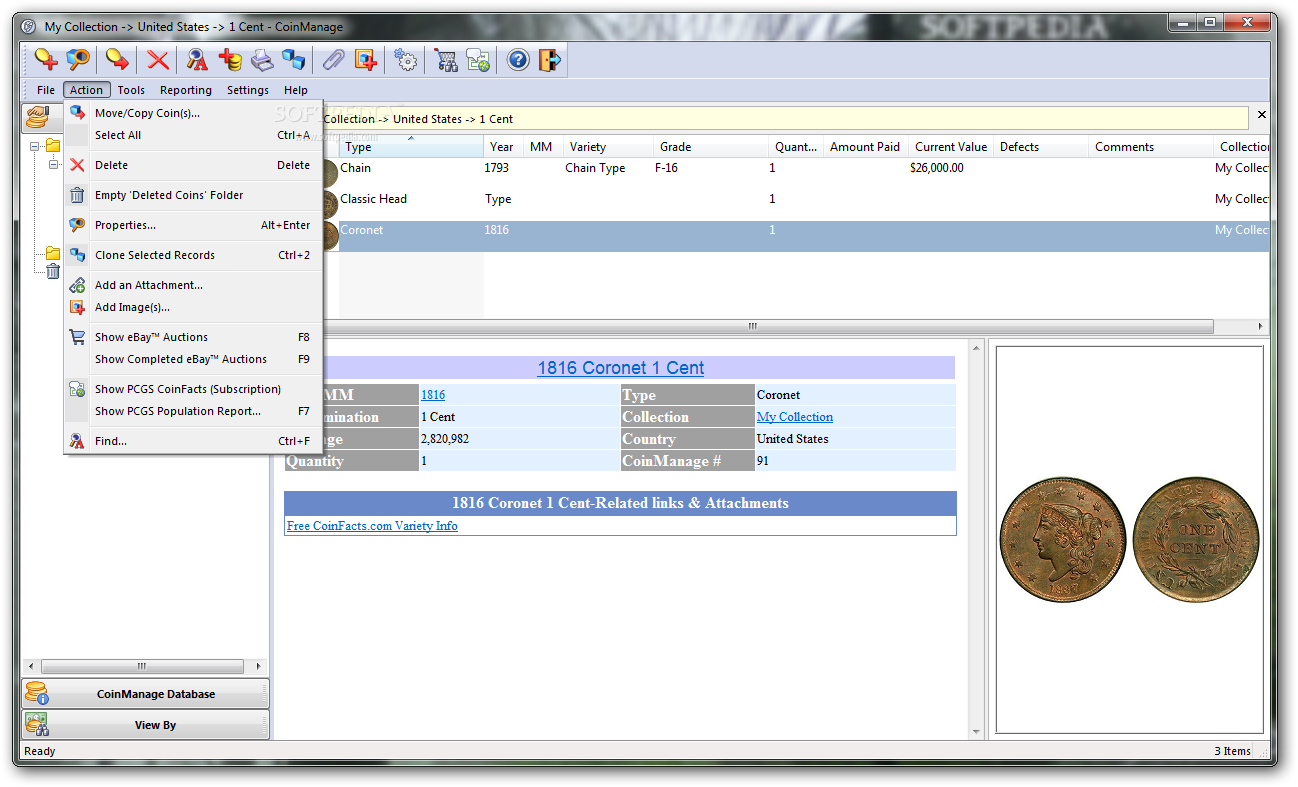The height and width of the screenshot is (787, 1298).
Task: Close the breadcrumb bar with X
Action: point(1261,115)
